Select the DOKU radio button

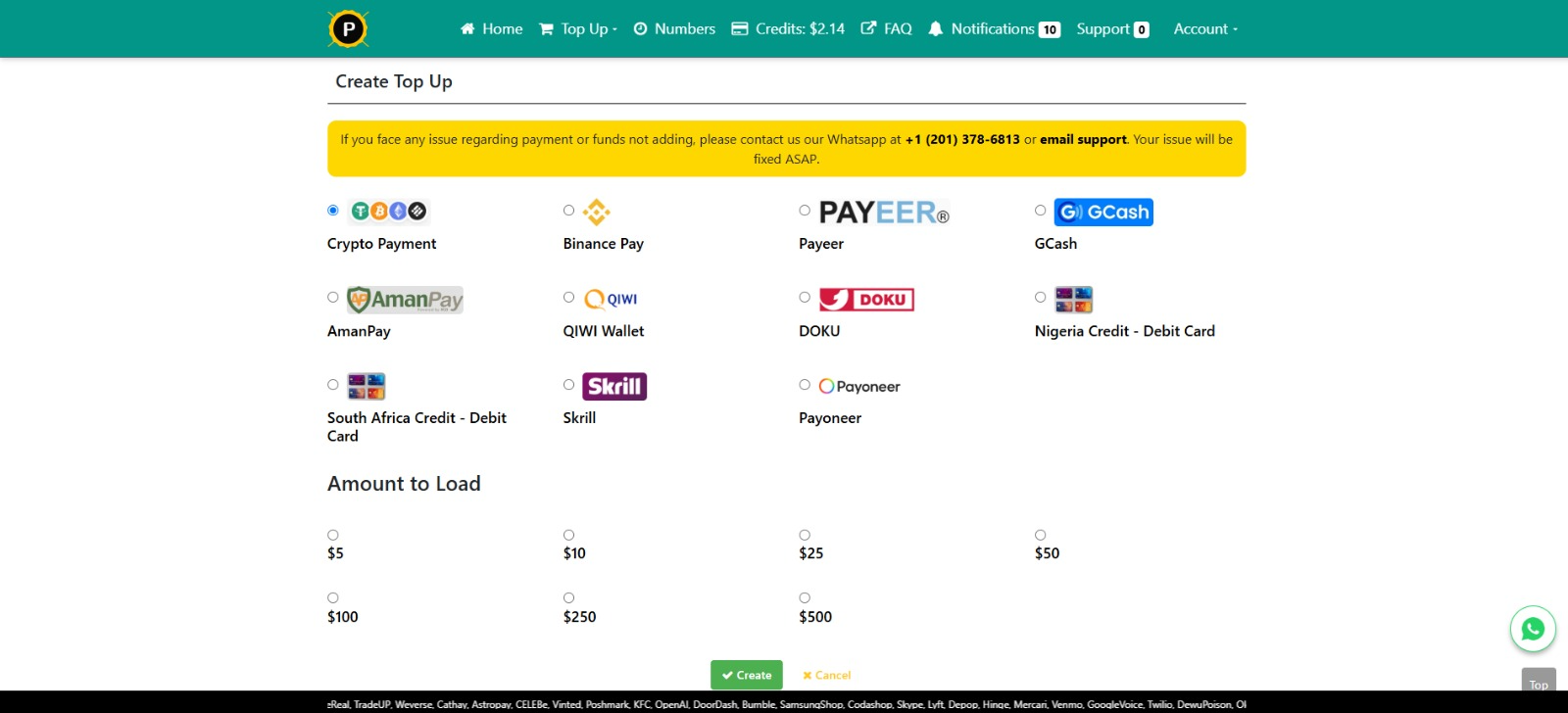coord(805,297)
